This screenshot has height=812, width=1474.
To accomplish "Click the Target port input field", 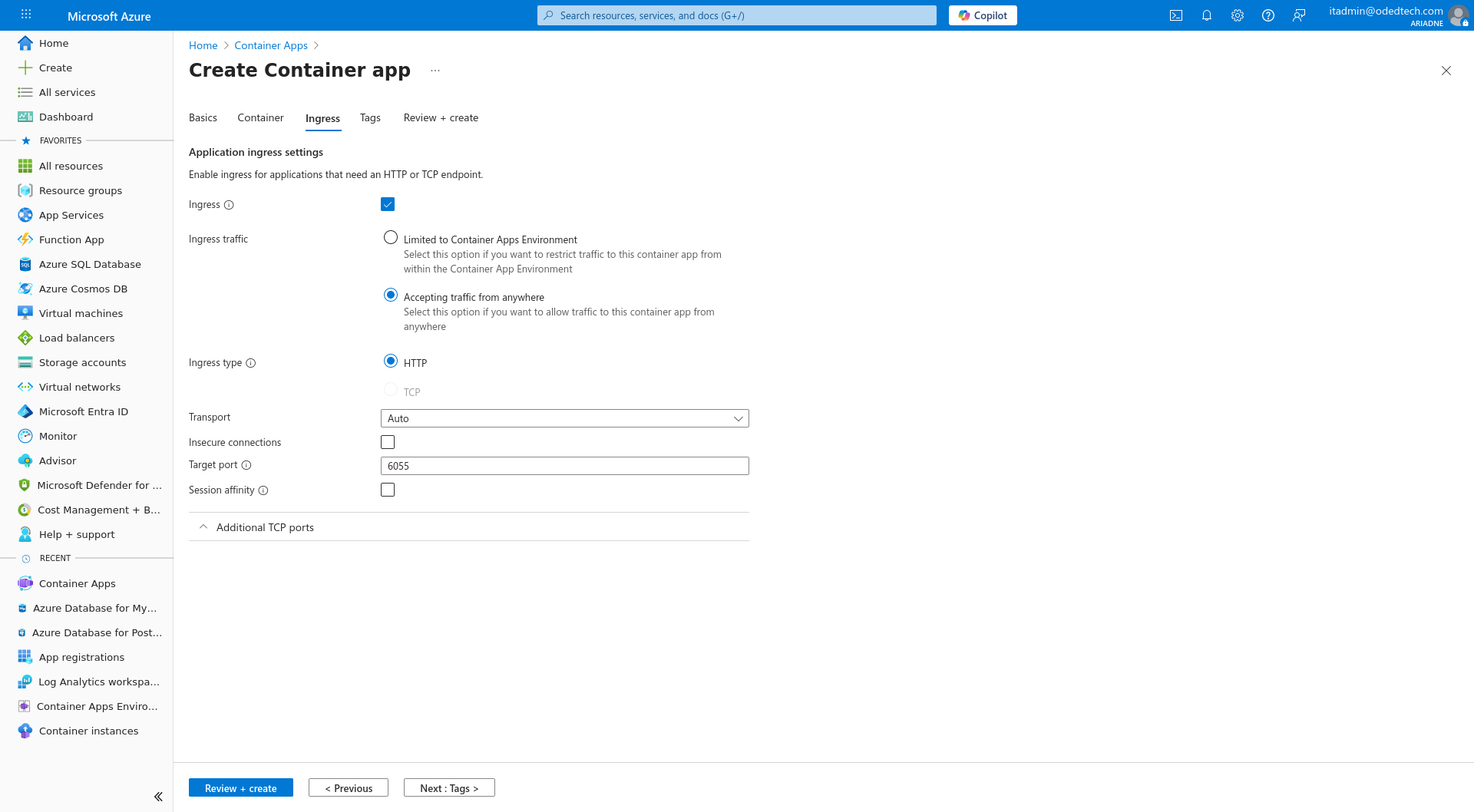I will pos(565,466).
